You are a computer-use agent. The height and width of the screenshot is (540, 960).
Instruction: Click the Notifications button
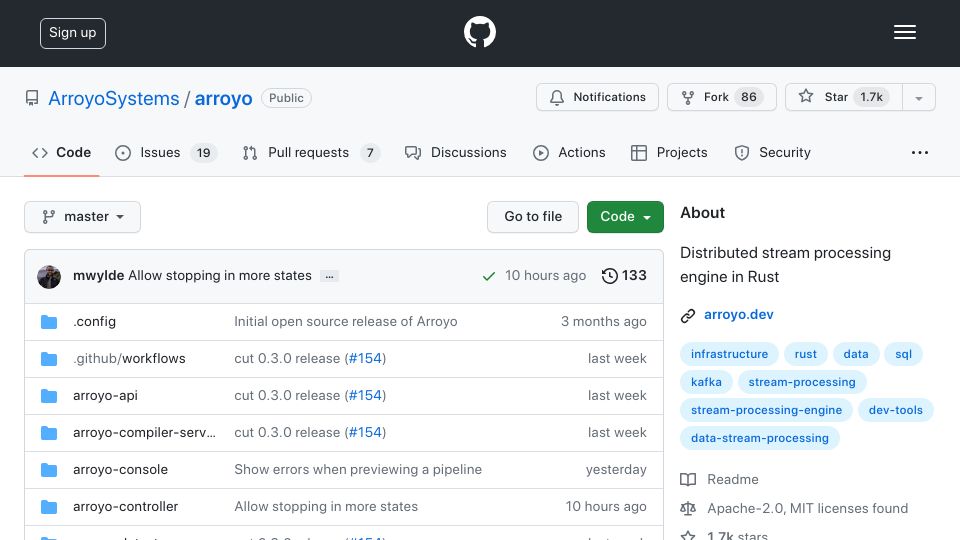597,97
